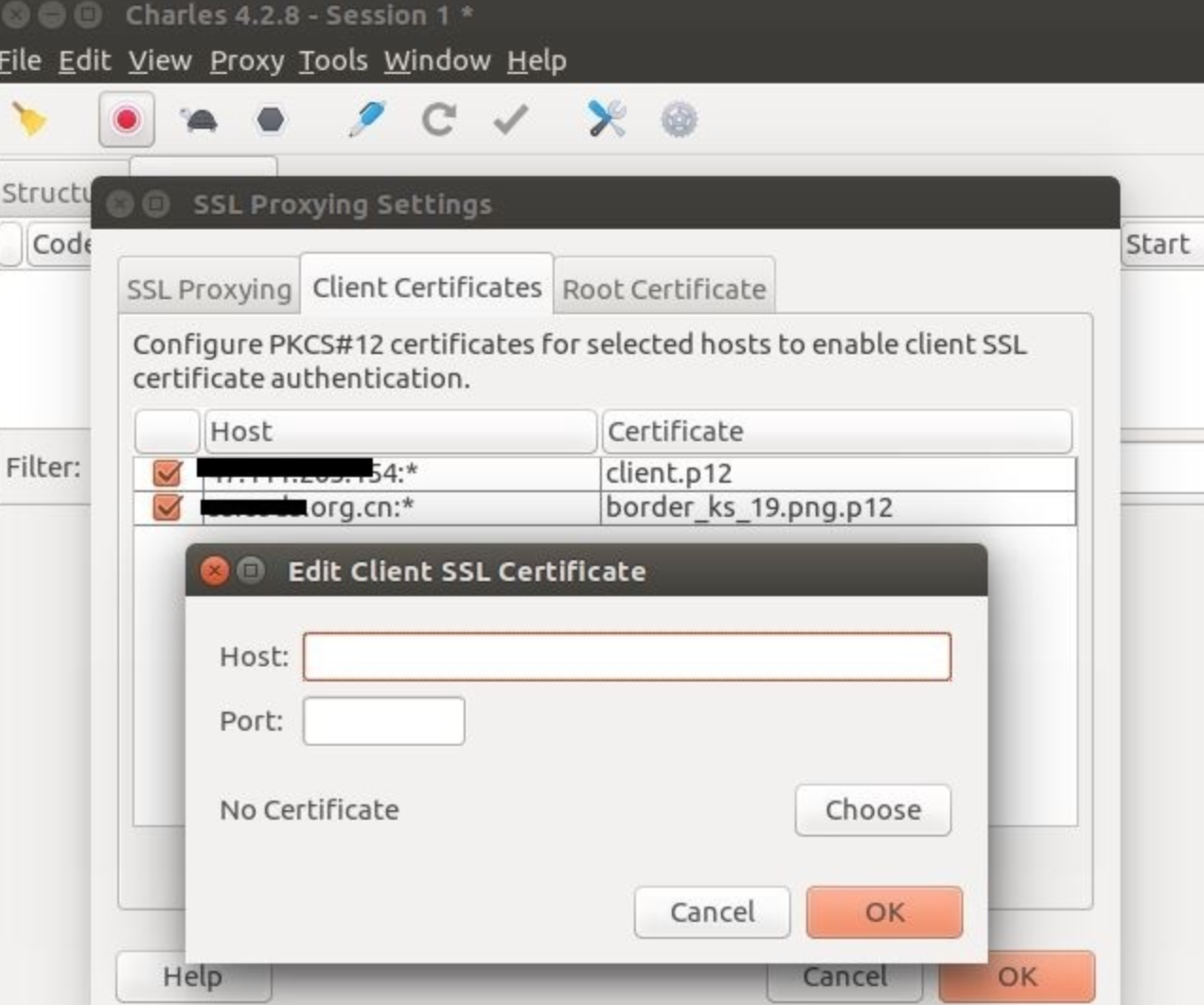Click OK in SSL Proxying Settings window
The height and width of the screenshot is (1005, 1204).
click(1017, 977)
